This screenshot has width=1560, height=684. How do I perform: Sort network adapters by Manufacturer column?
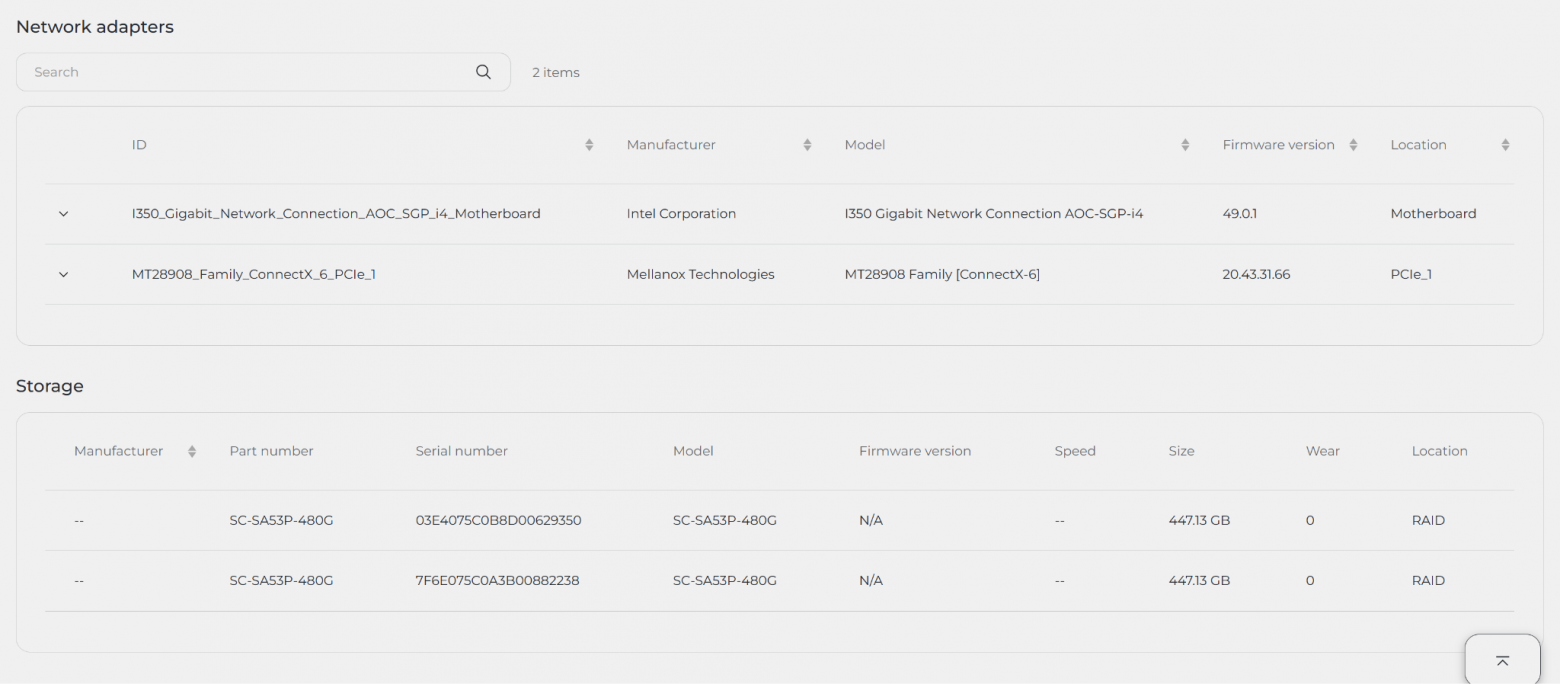click(807, 145)
